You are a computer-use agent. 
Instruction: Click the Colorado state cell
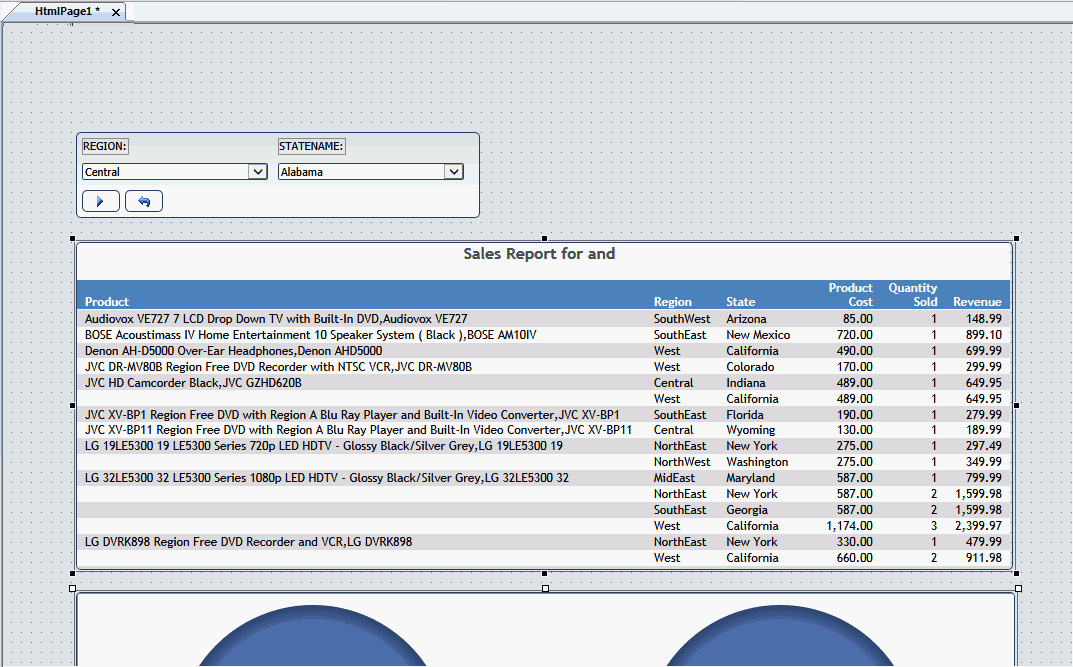click(x=750, y=367)
